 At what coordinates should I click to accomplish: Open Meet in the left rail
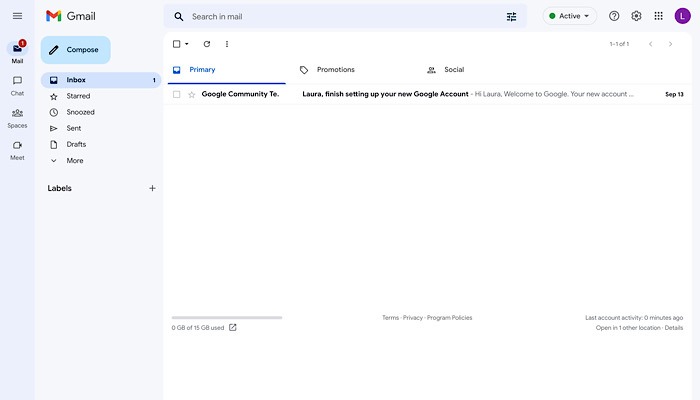(x=17, y=150)
